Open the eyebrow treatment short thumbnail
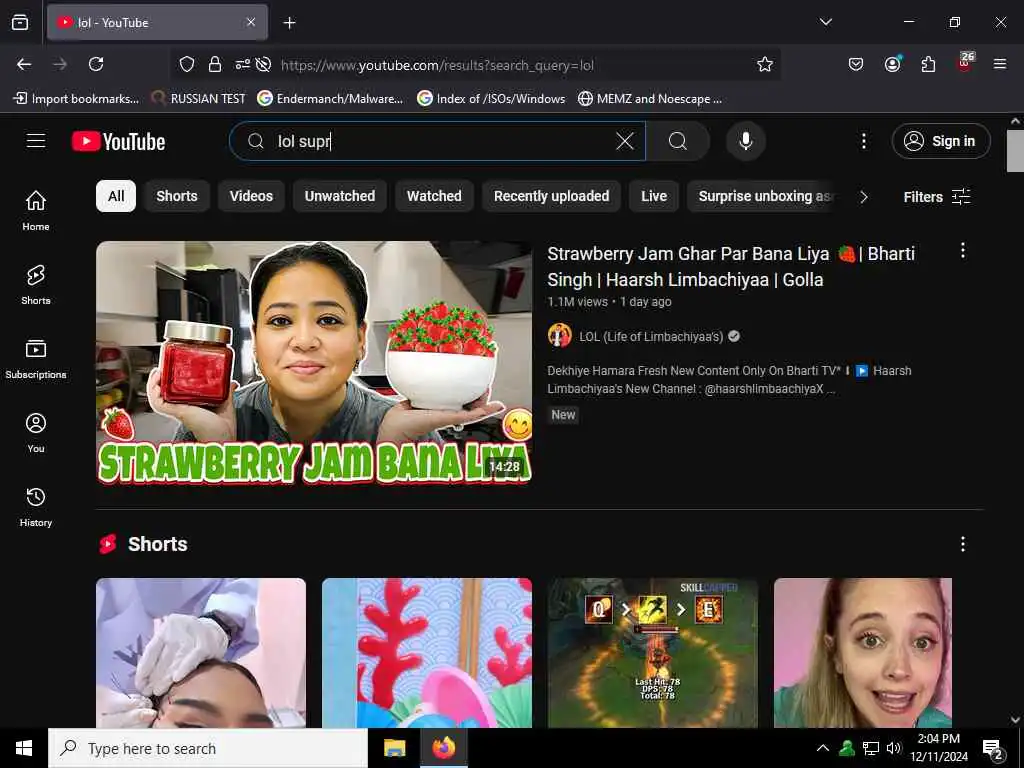The width and height of the screenshot is (1024, 768). click(201, 653)
